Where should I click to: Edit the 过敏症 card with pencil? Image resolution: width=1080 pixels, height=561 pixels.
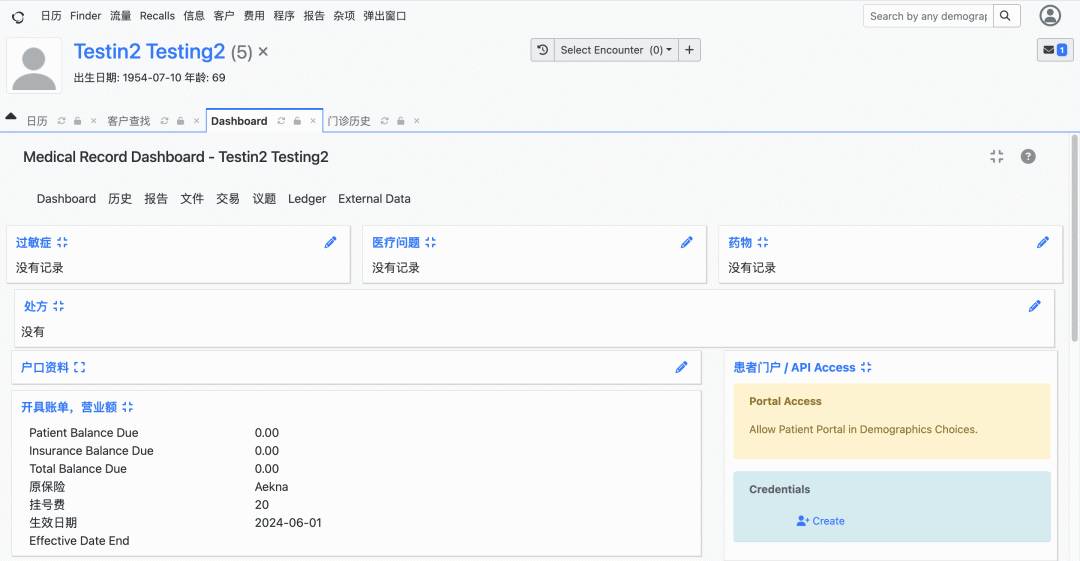(x=331, y=242)
